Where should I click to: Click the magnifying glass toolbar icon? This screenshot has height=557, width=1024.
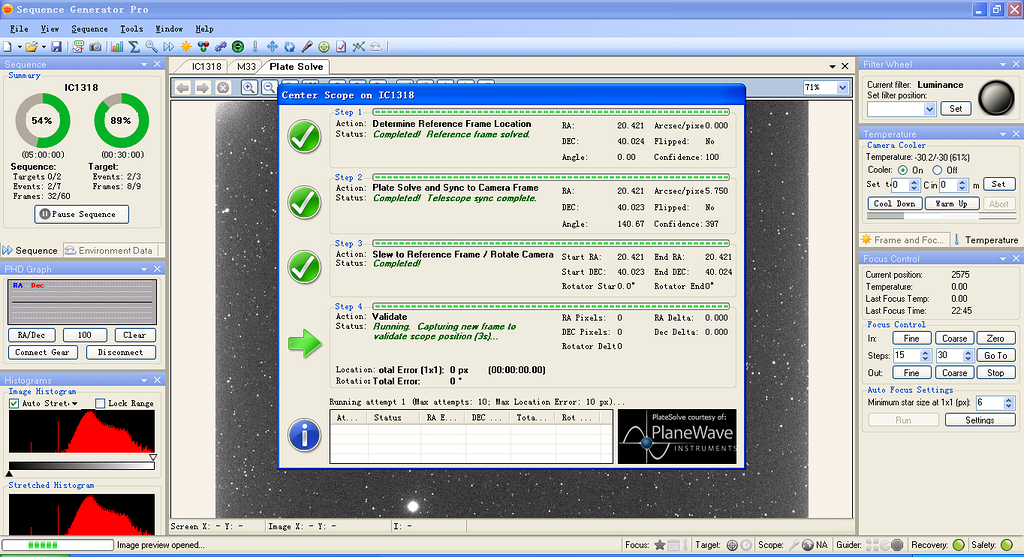(x=151, y=47)
